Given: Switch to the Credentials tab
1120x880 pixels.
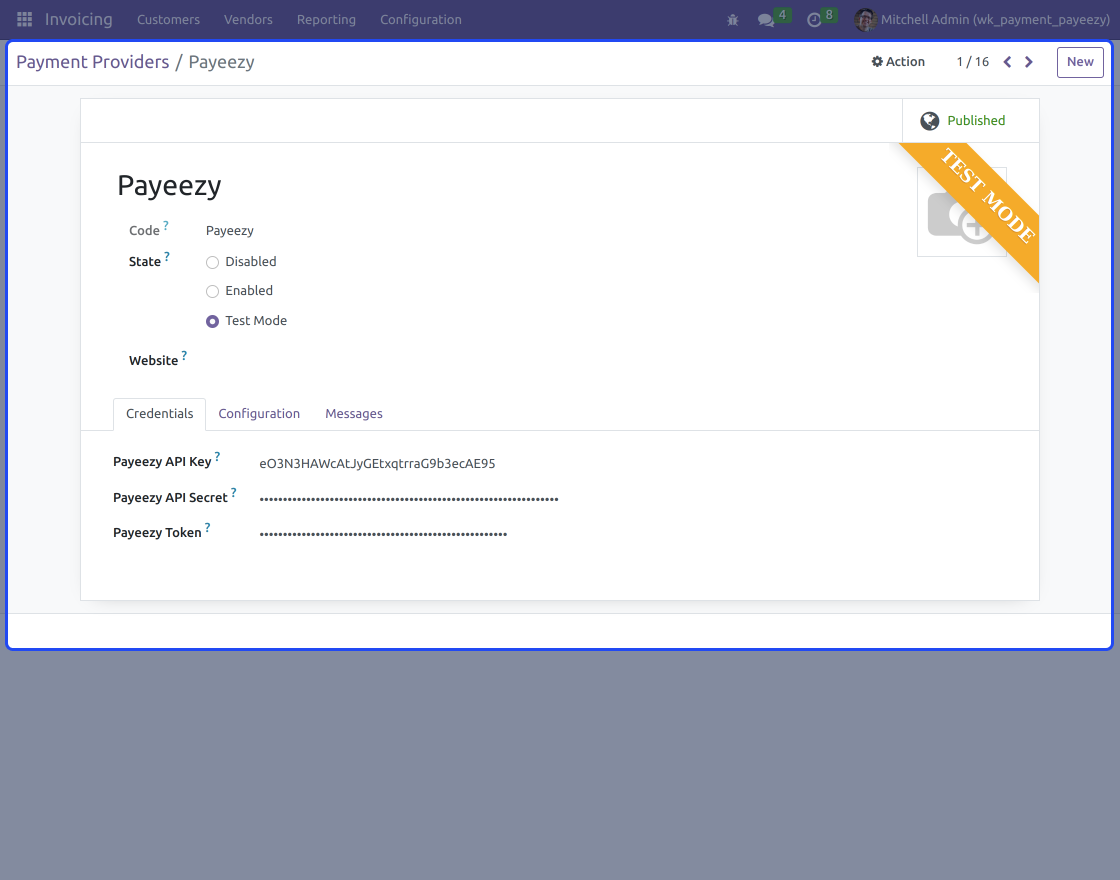Looking at the screenshot, I should (159, 414).
